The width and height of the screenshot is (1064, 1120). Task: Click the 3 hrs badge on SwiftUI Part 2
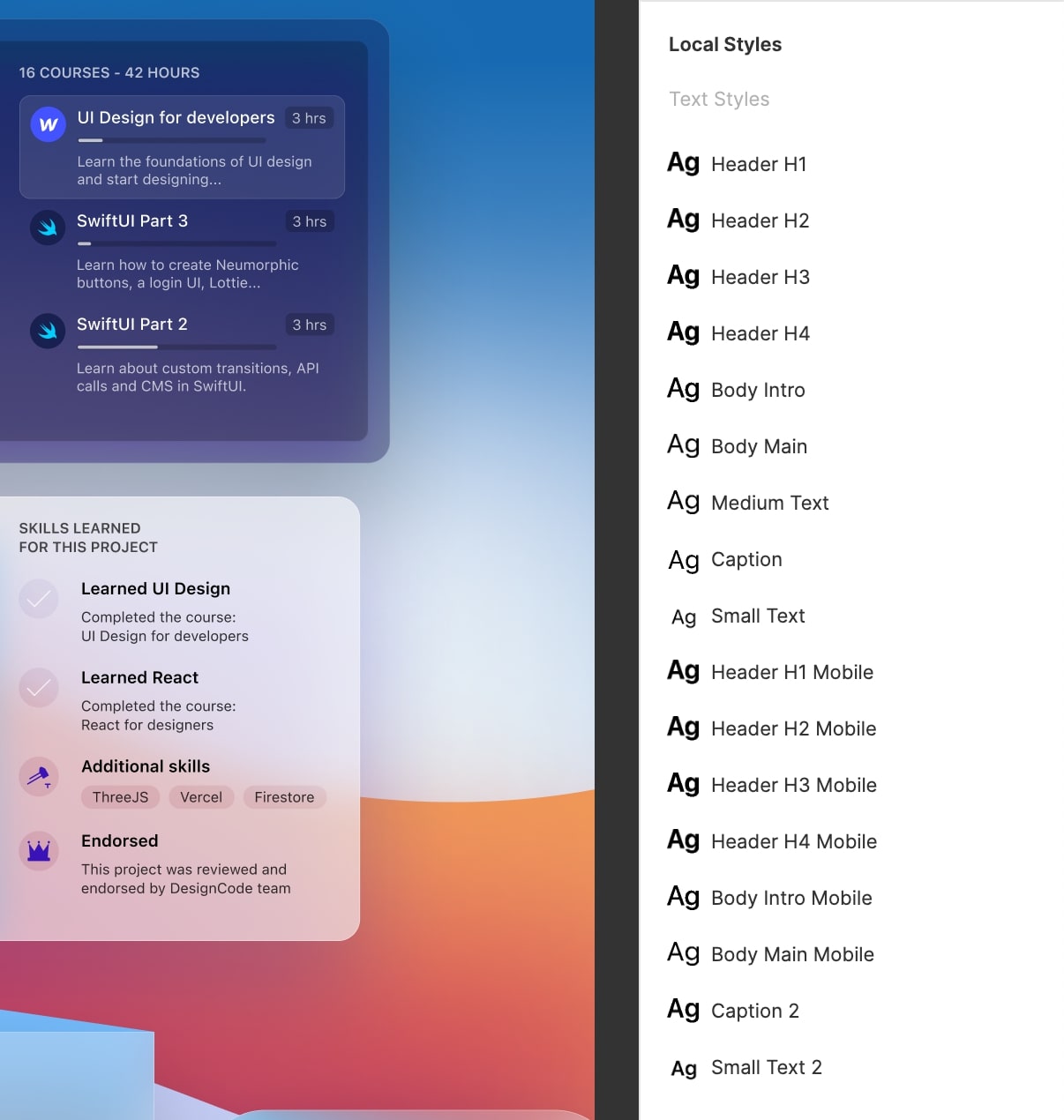pos(310,325)
